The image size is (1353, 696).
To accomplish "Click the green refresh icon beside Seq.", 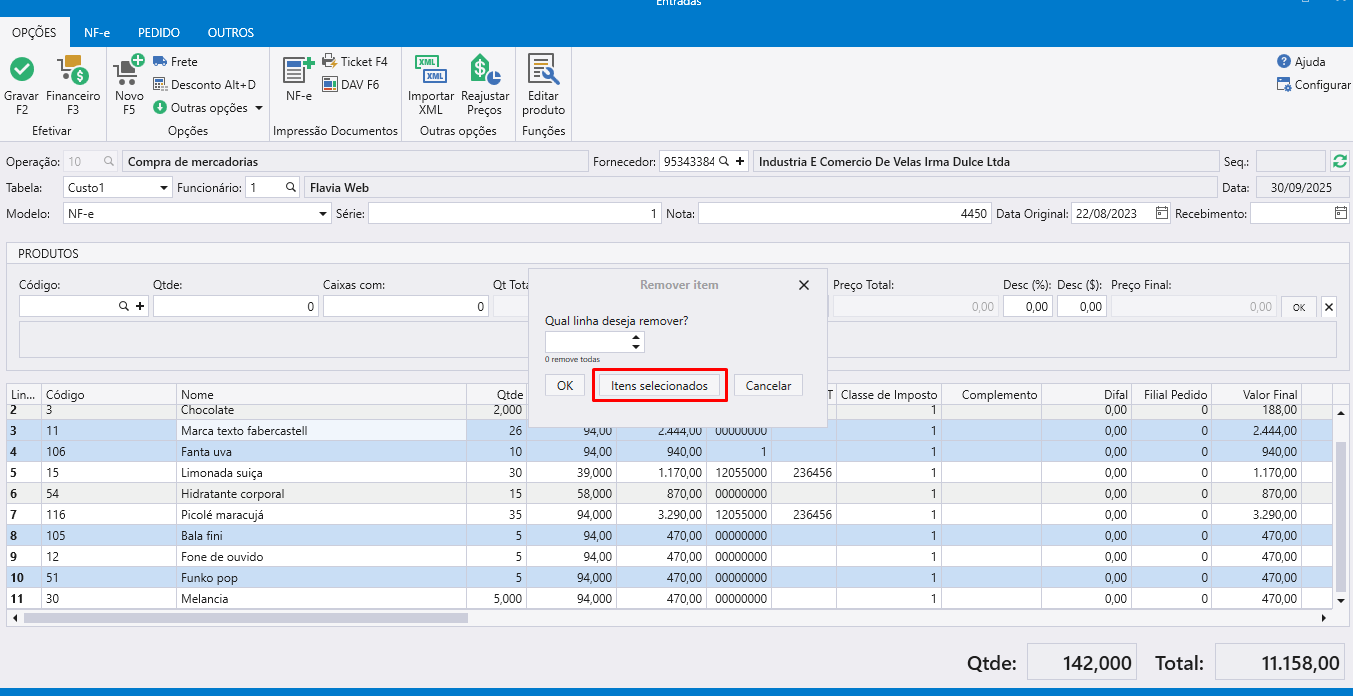I will 1339,161.
